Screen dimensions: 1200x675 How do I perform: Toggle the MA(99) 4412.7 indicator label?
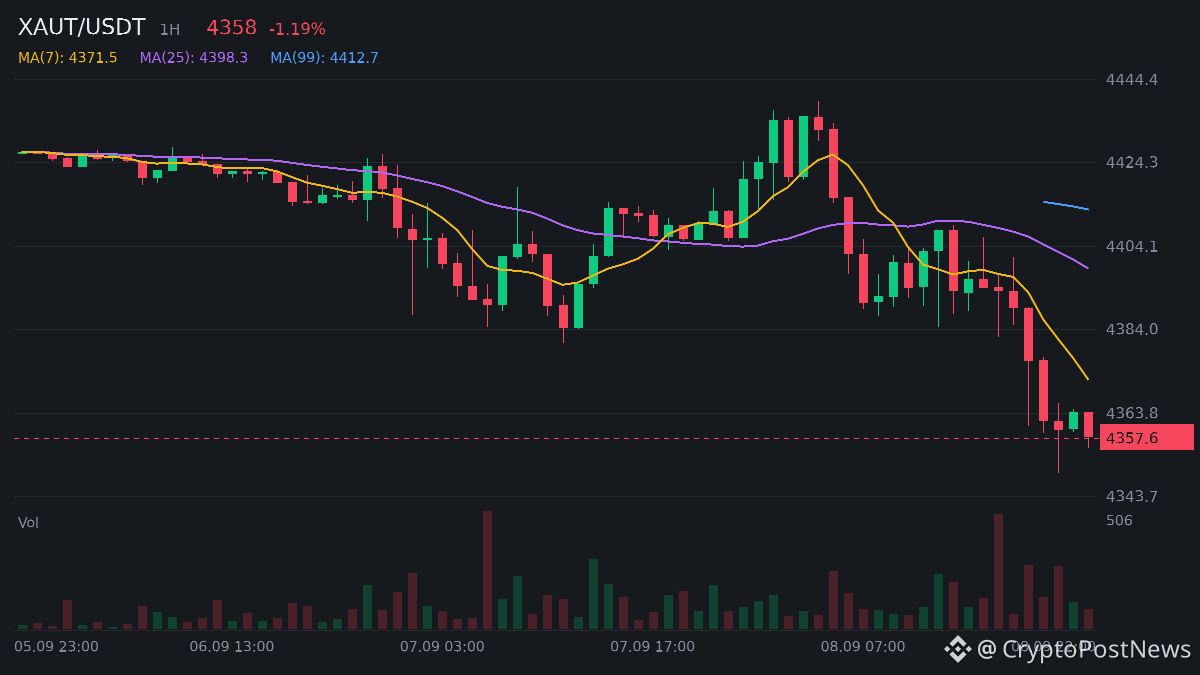coord(324,58)
